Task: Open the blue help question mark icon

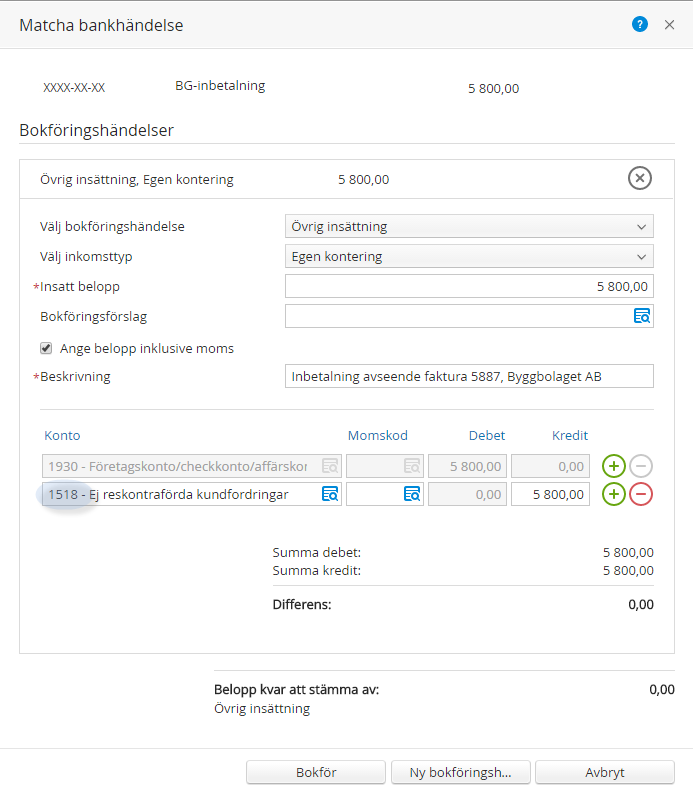Action: 640,24
